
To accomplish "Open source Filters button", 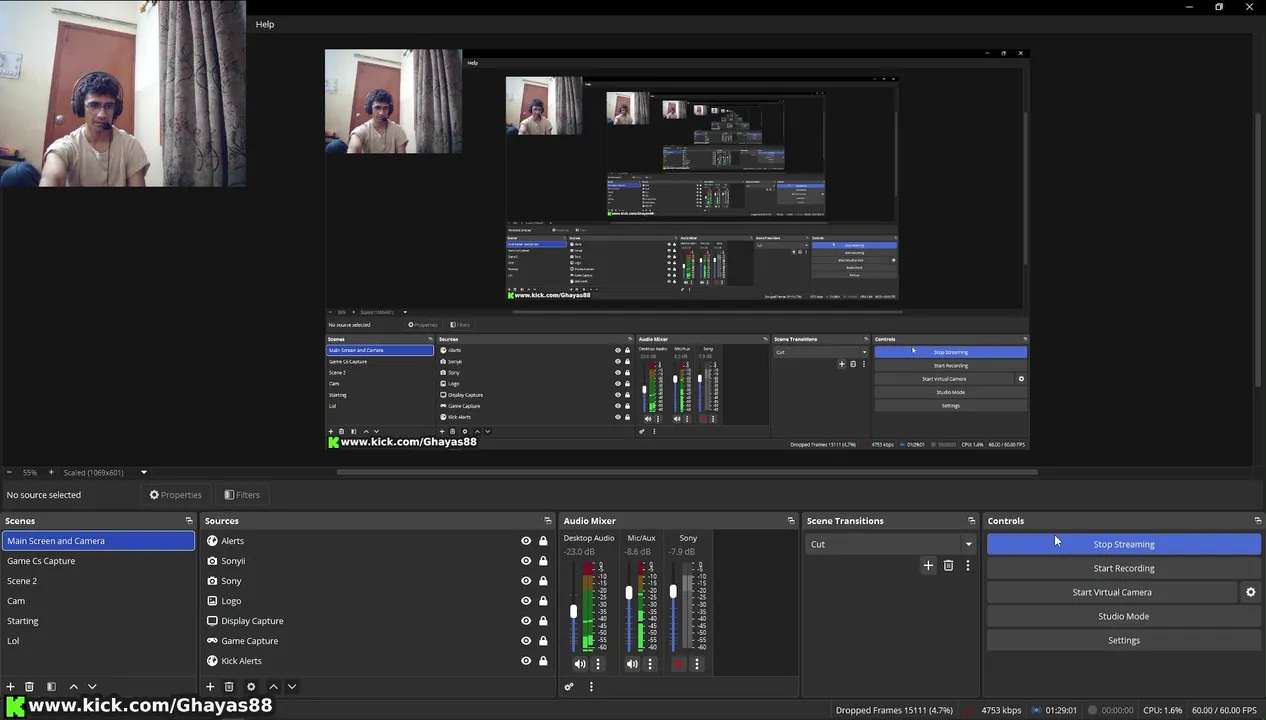I will tap(242, 495).
